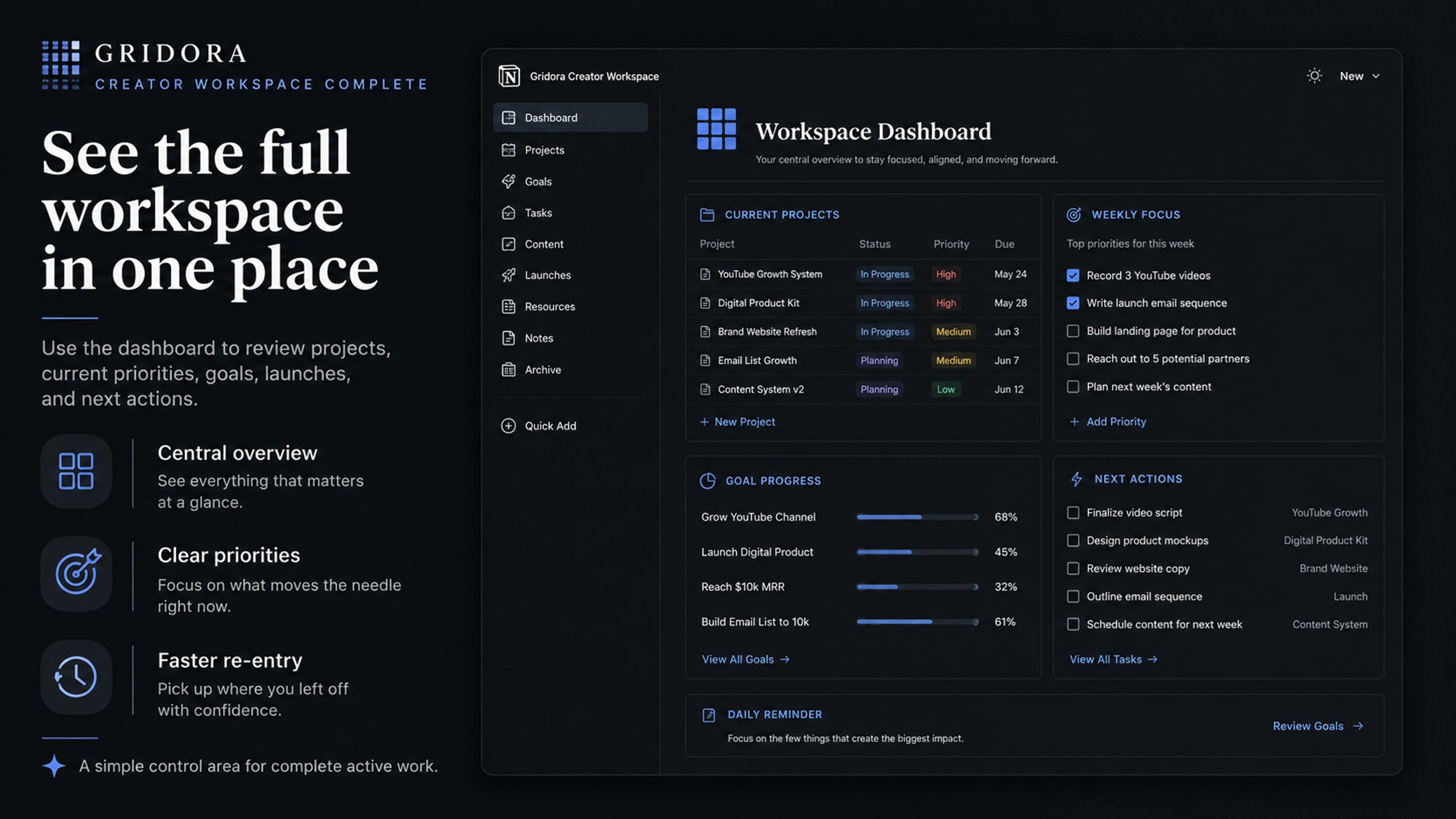Open View All Goals link

pos(746,660)
